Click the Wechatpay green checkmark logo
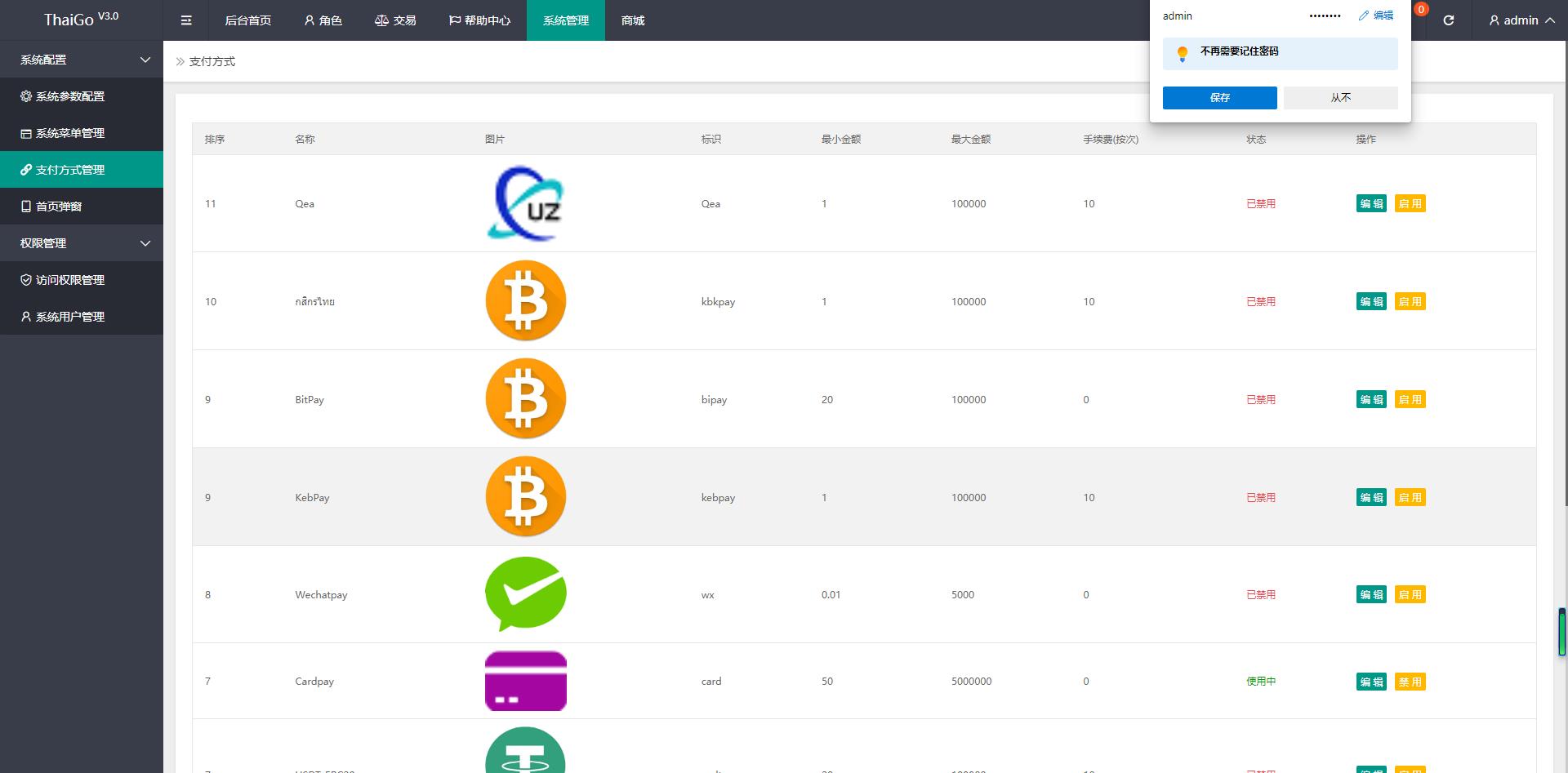The height and width of the screenshot is (773, 1568). [x=526, y=594]
